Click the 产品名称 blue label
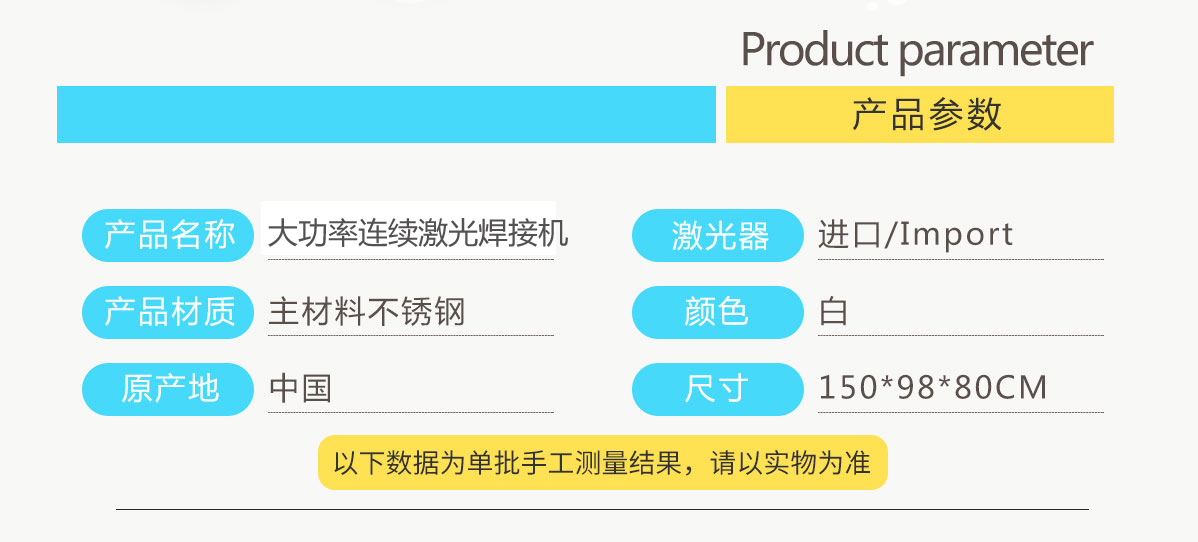 point(168,235)
